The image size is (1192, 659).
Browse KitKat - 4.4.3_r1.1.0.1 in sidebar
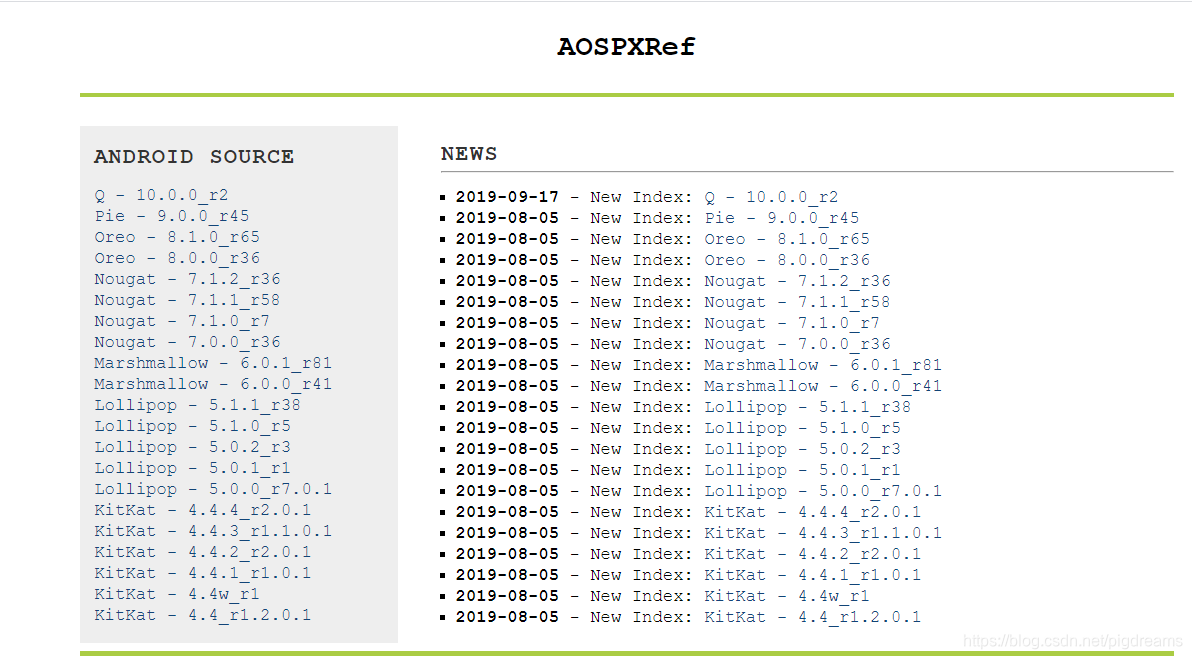click(213, 531)
